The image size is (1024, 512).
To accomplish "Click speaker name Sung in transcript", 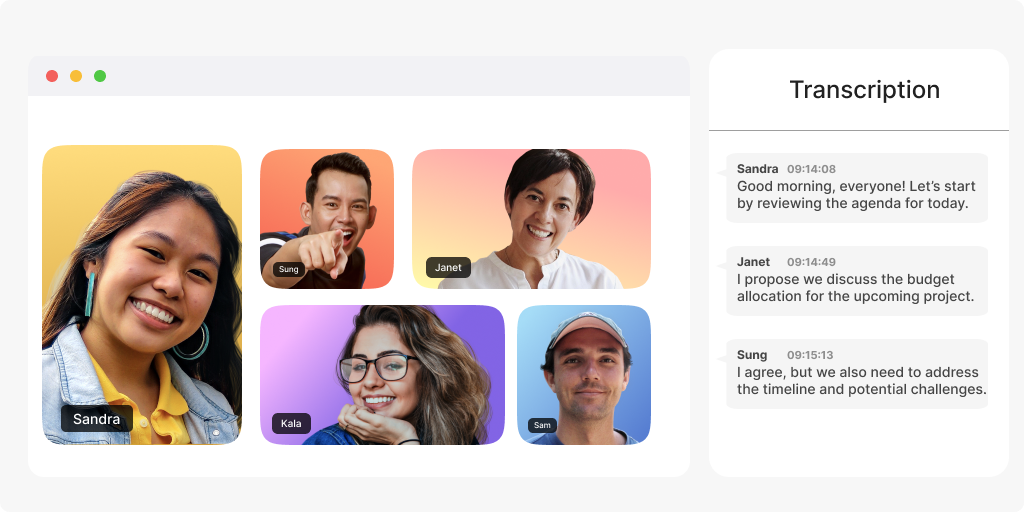I will 752,355.
